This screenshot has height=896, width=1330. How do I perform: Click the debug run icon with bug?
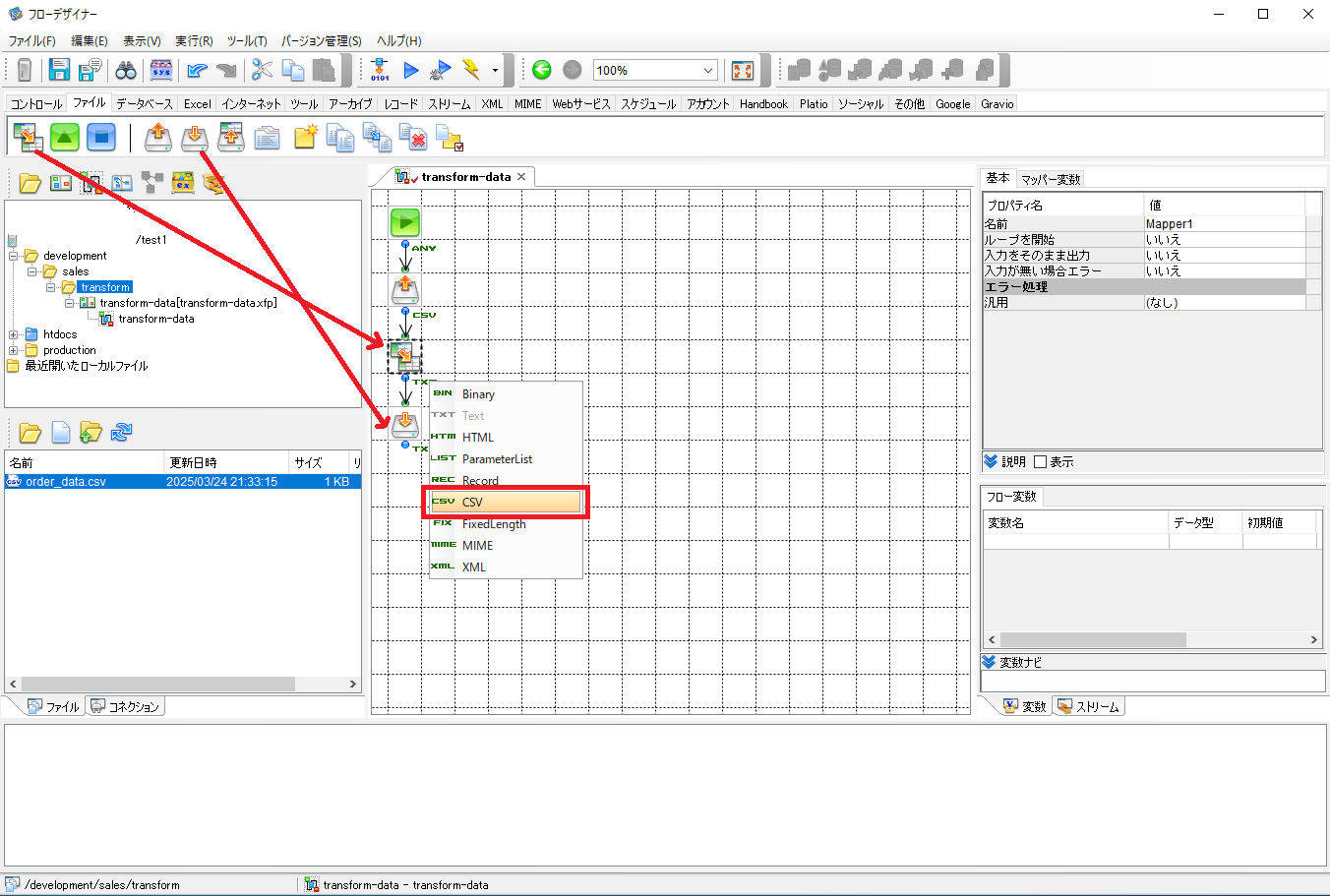(441, 70)
